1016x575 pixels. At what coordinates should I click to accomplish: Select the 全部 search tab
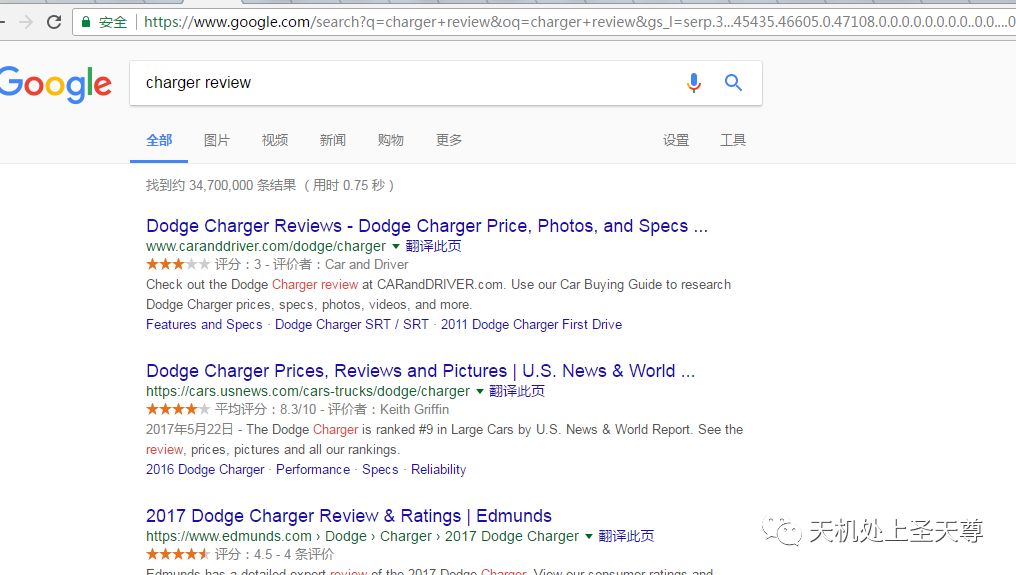tap(159, 140)
